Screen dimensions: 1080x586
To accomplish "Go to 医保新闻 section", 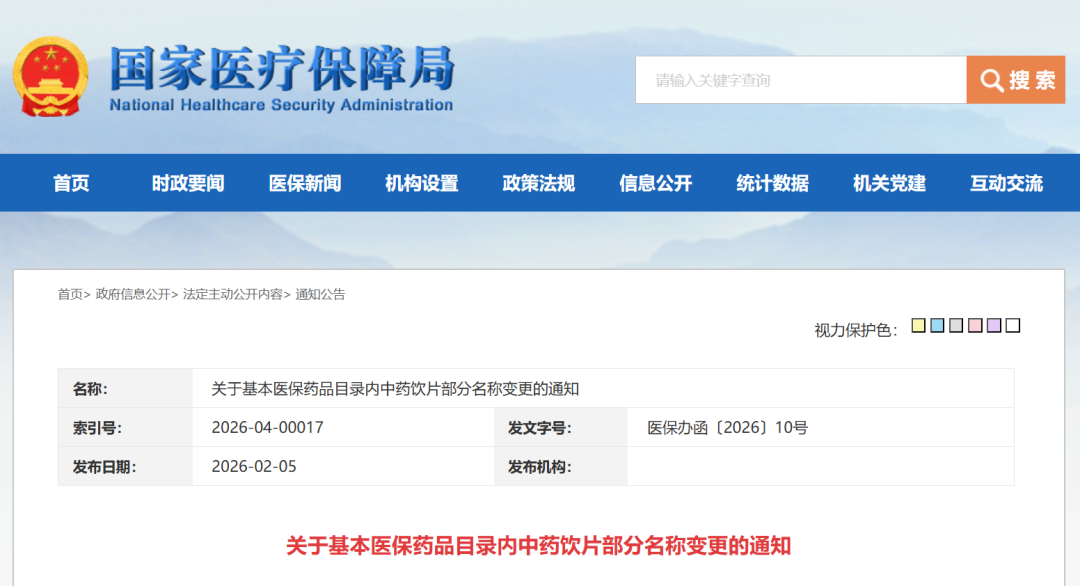I will click(305, 183).
